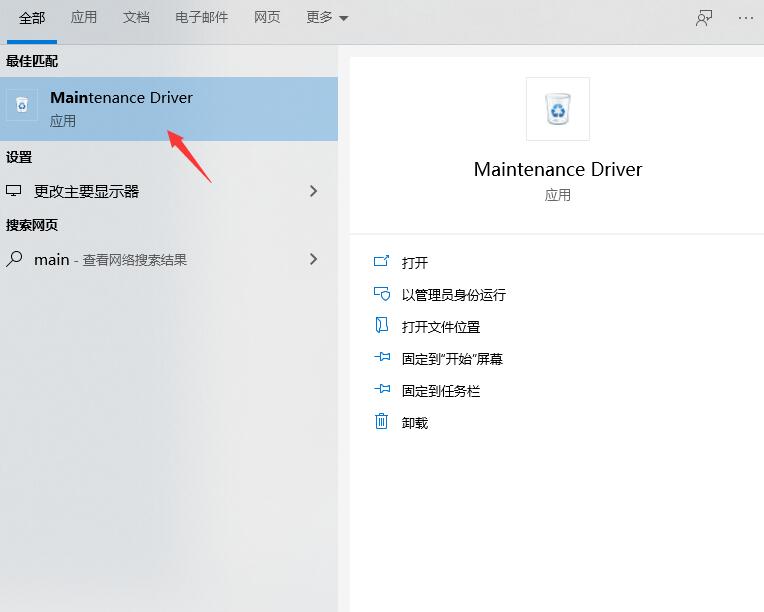
Task: Click the large recycle bin app icon
Action: (557, 108)
